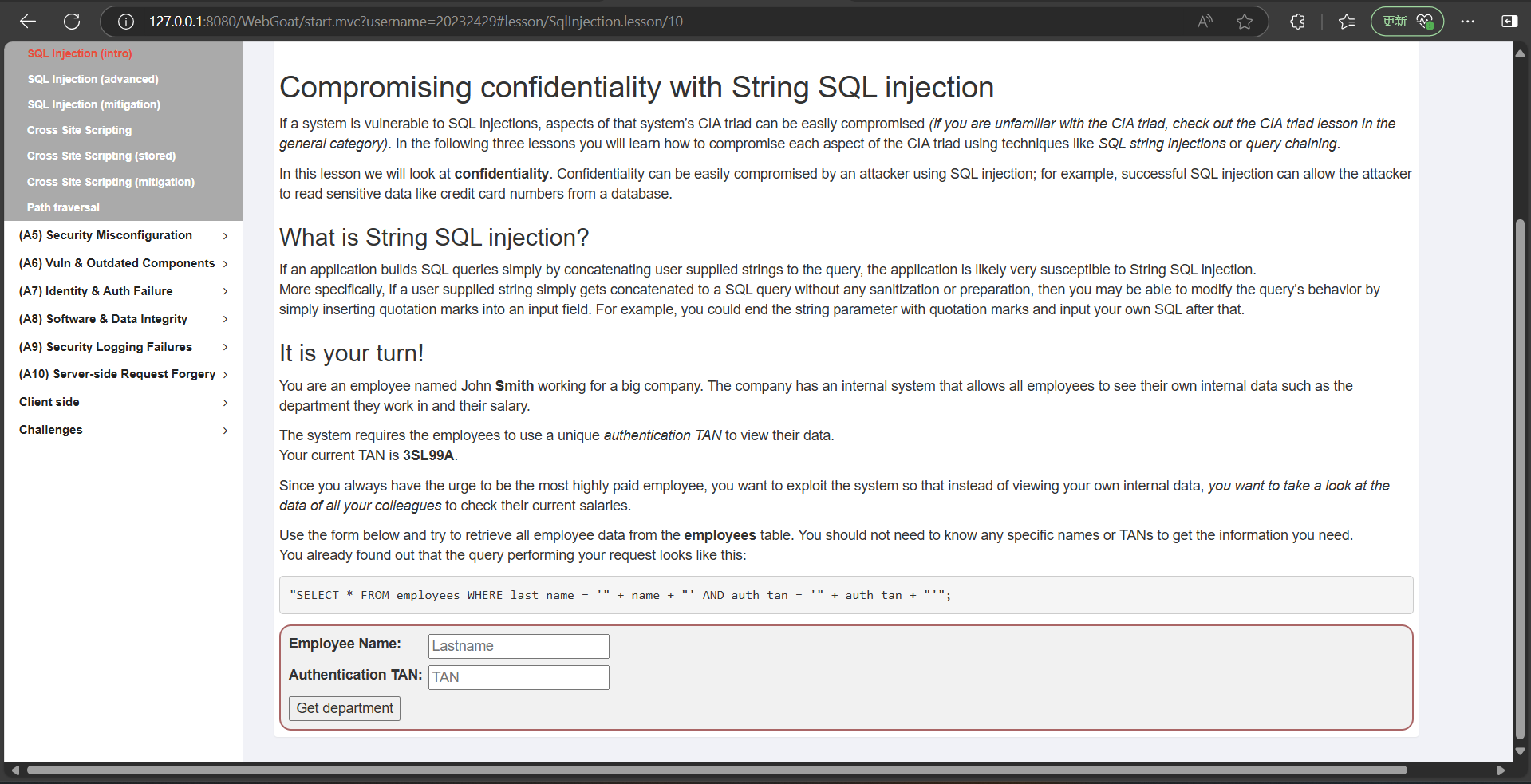Expand the Challenges category
The width and height of the screenshot is (1531, 784).
[124, 430]
